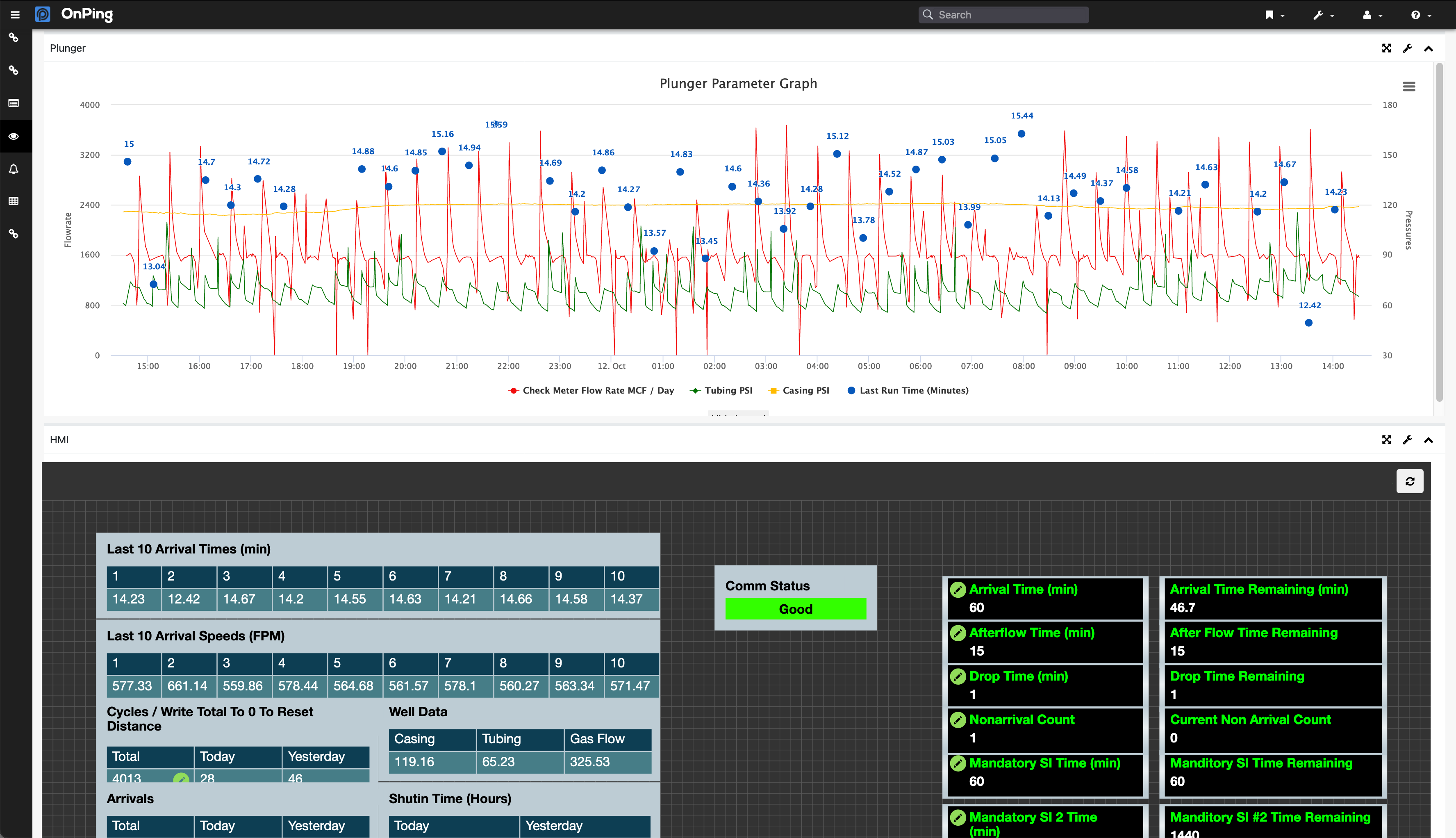1456x838 pixels.
Task: Open the chart hamburger context menu
Action: coord(1409,87)
